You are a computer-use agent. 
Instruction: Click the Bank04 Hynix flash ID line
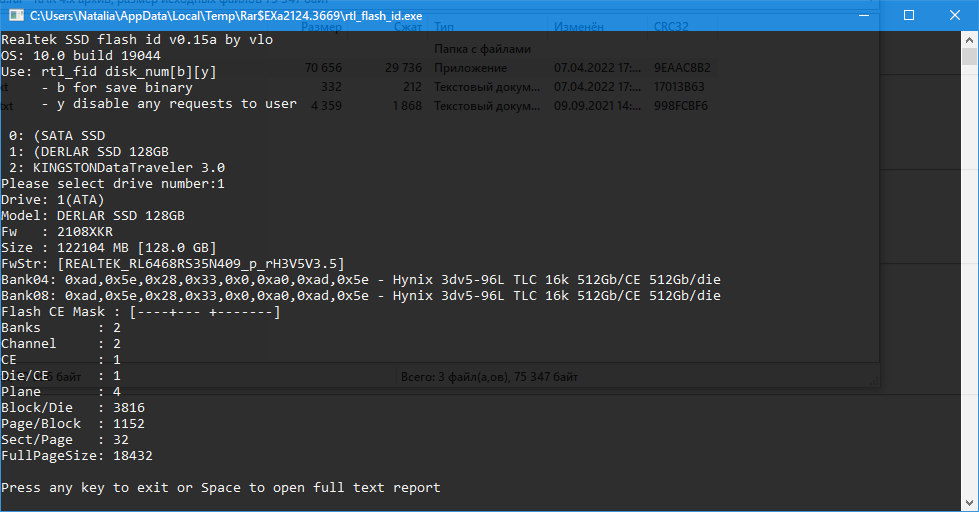point(361,280)
